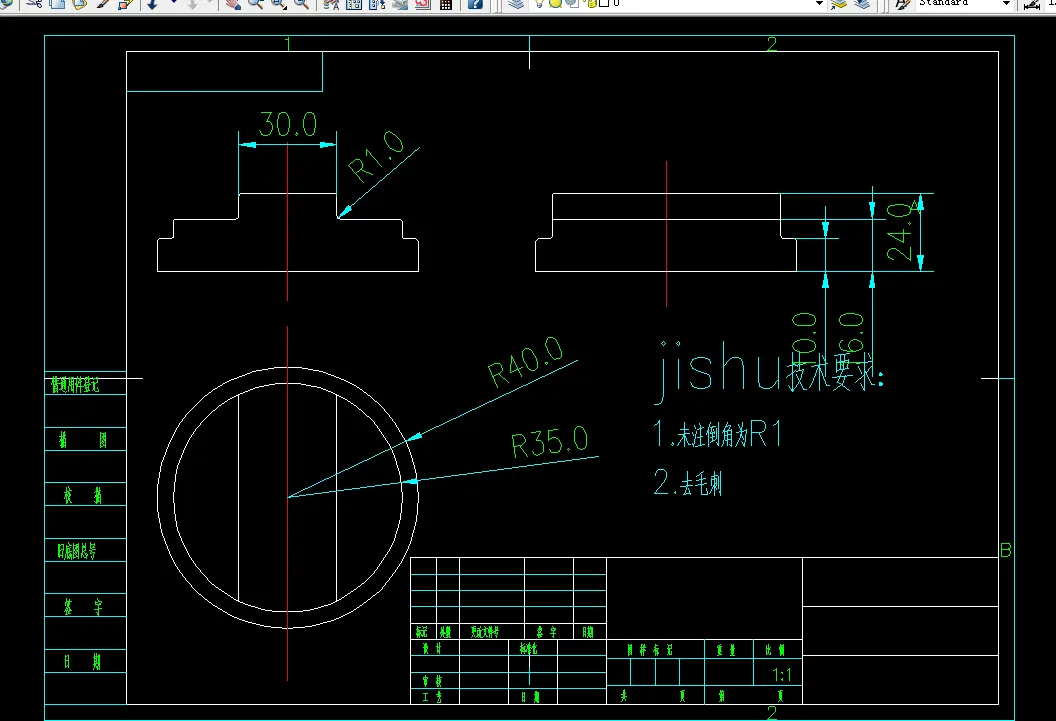Toggle the layer freeze sun icon
This screenshot has height=721, width=1056.
point(555,3)
